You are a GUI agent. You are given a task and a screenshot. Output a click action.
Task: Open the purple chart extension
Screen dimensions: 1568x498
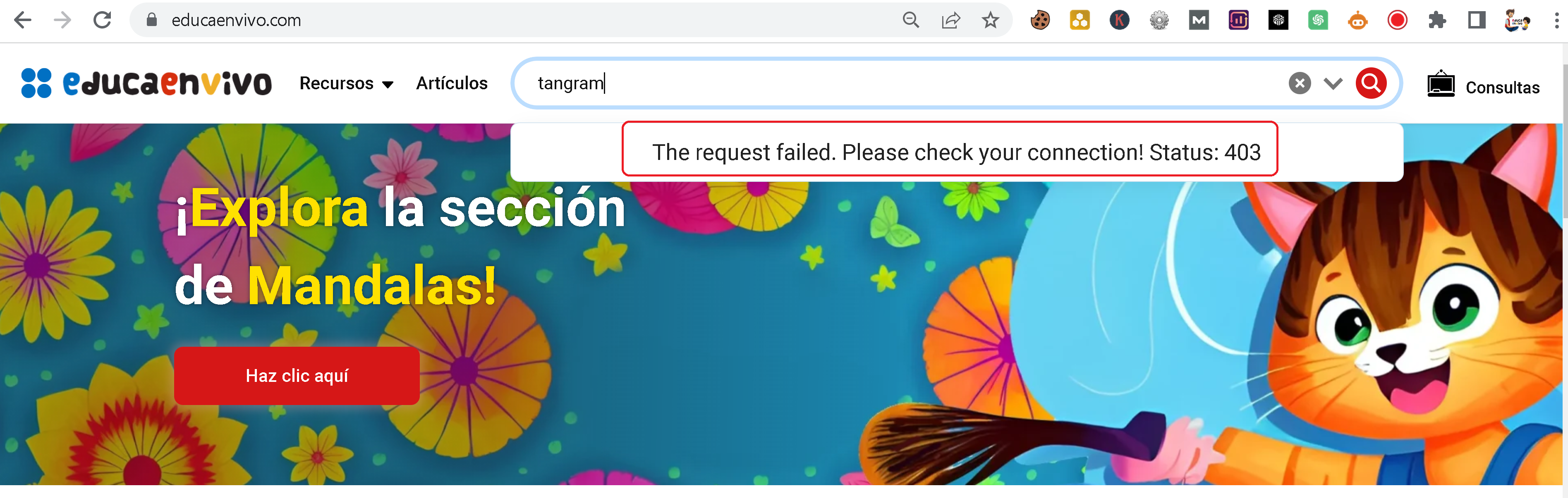click(1239, 20)
